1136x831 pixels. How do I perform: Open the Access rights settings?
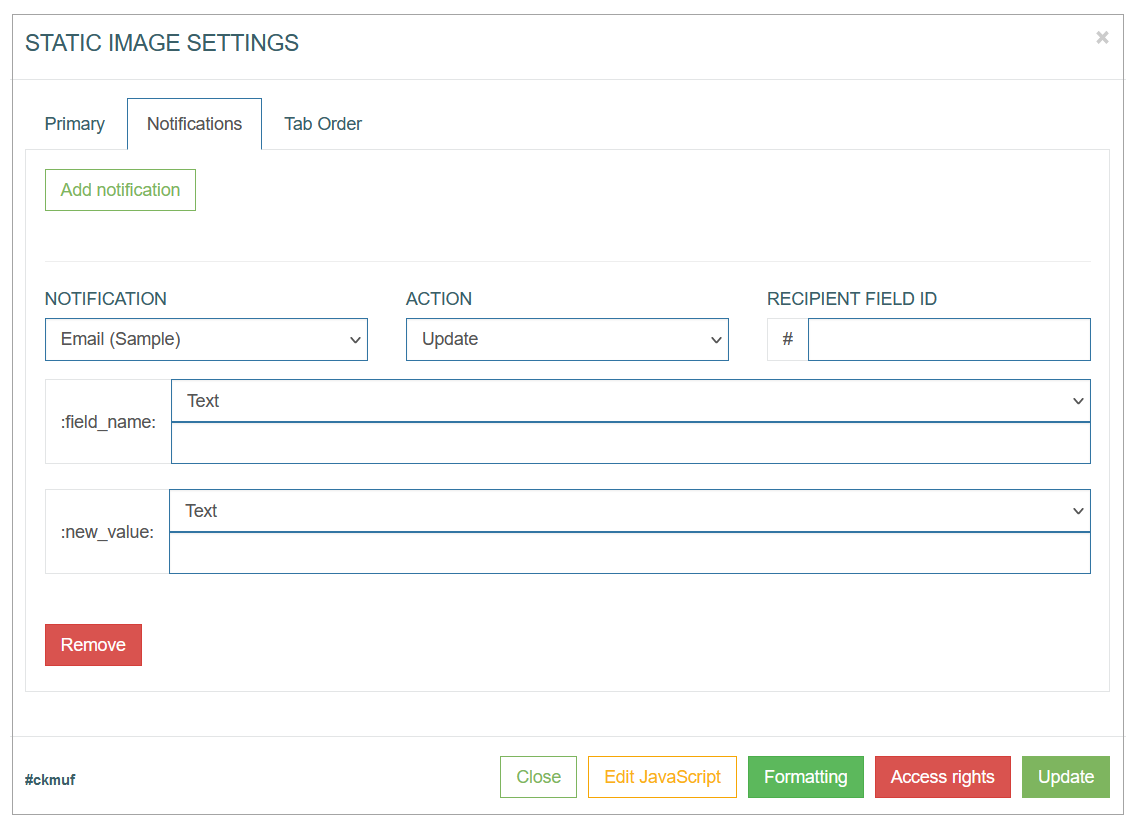coord(943,777)
